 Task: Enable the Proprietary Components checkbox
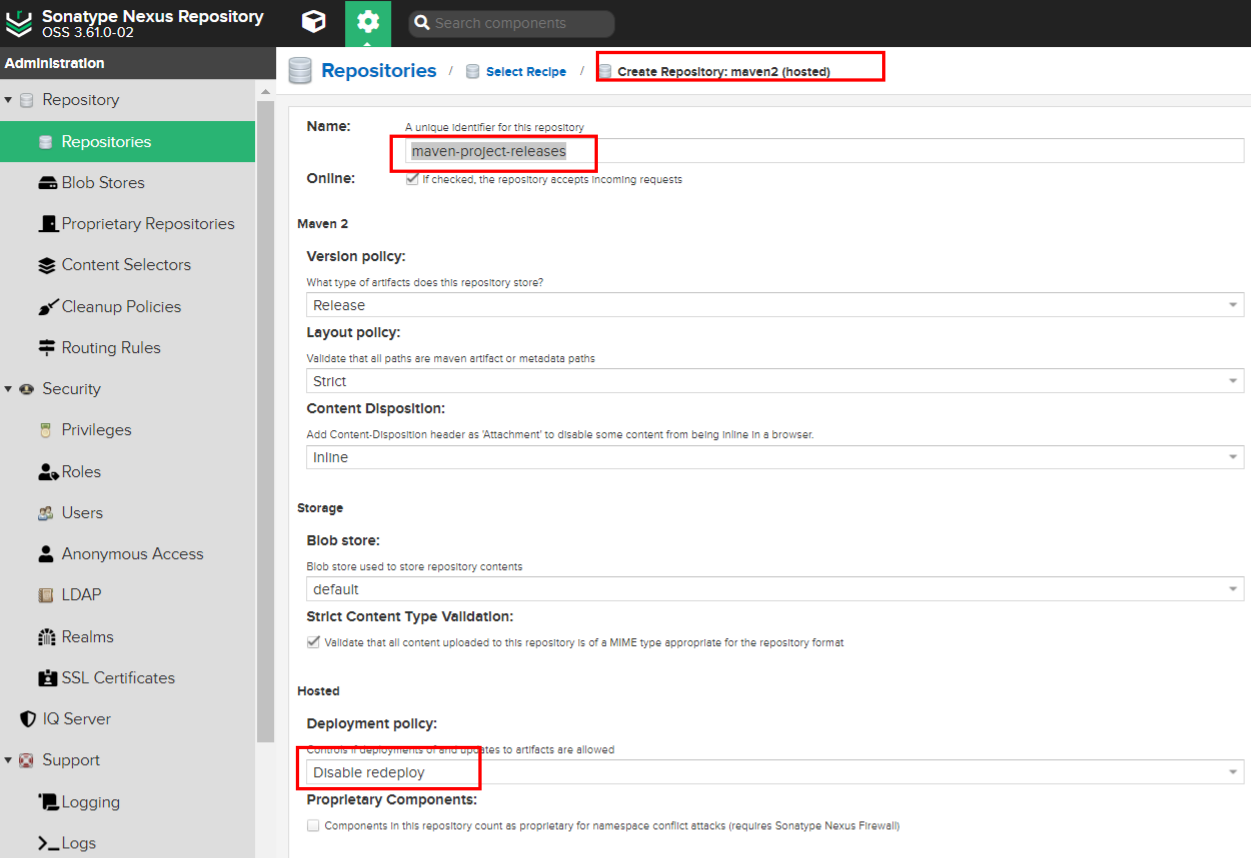[x=314, y=826]
